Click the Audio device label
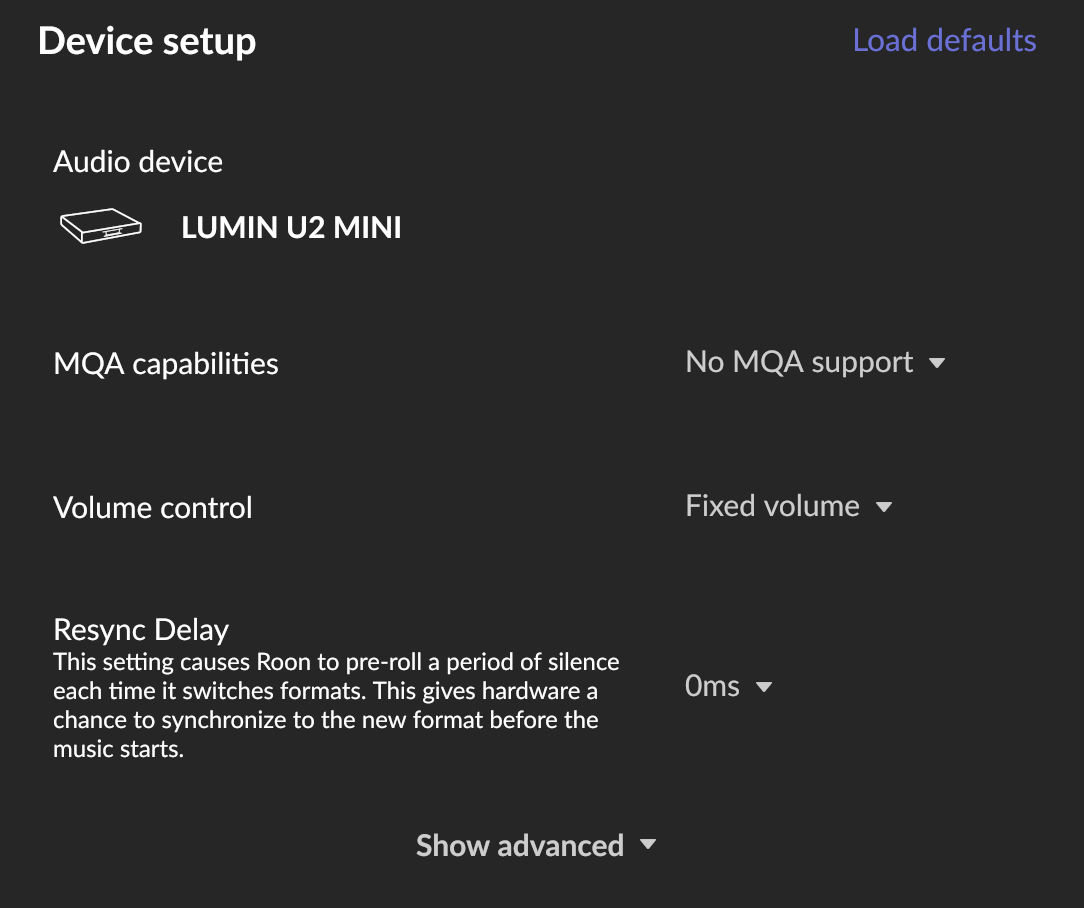This screenshot has height=908, width=1084. [x=138, y=162]
